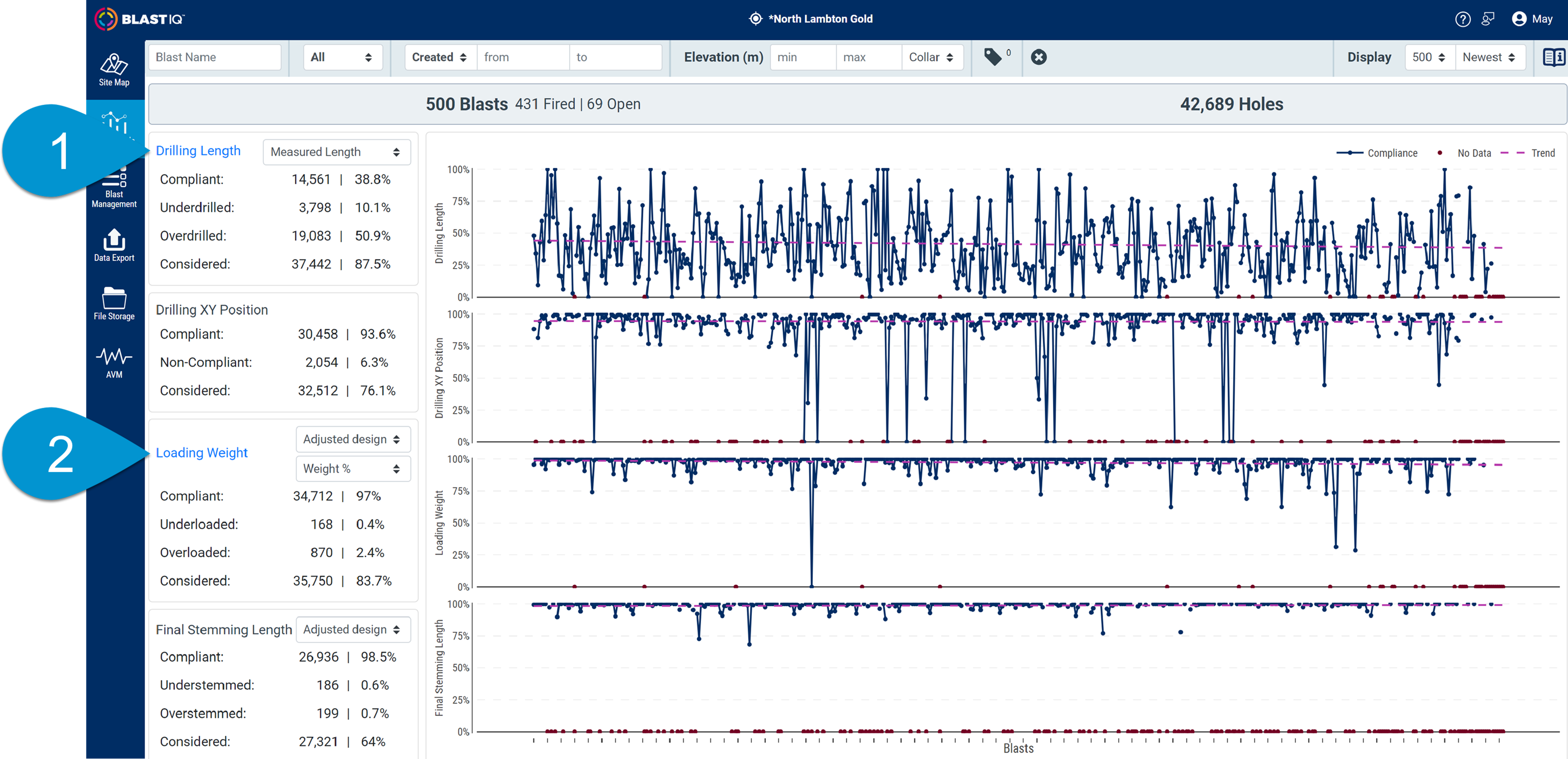This screenshot has width=1568, height=759.
Task: Toggle the Compliance series in the legend
Action: pyautogui.click(x=1376, y=153)
